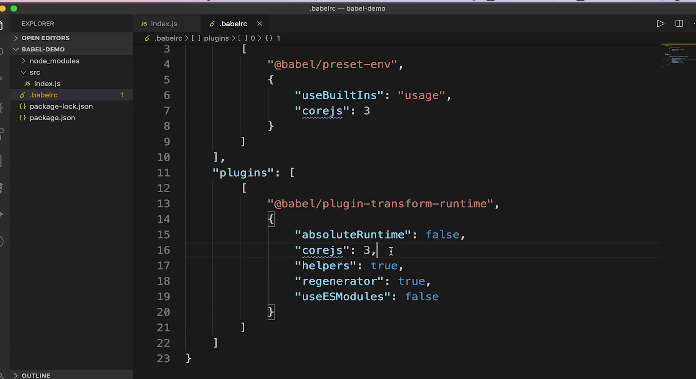Click the true value after "helpers"
This screenshot has height=379, width=696.
[384, 266]
